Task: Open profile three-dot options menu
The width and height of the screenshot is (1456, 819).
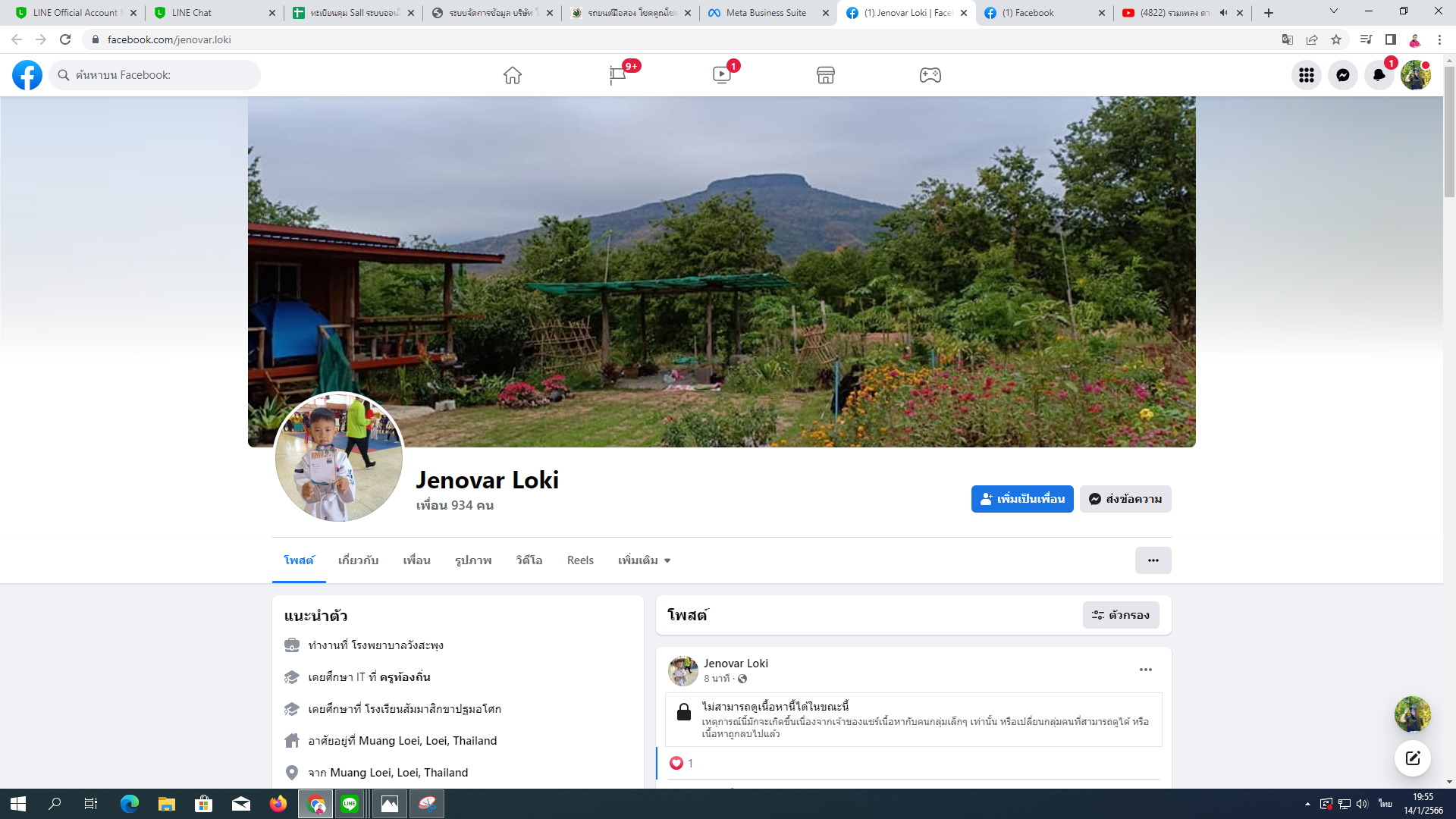Action: pos(1153,560)
